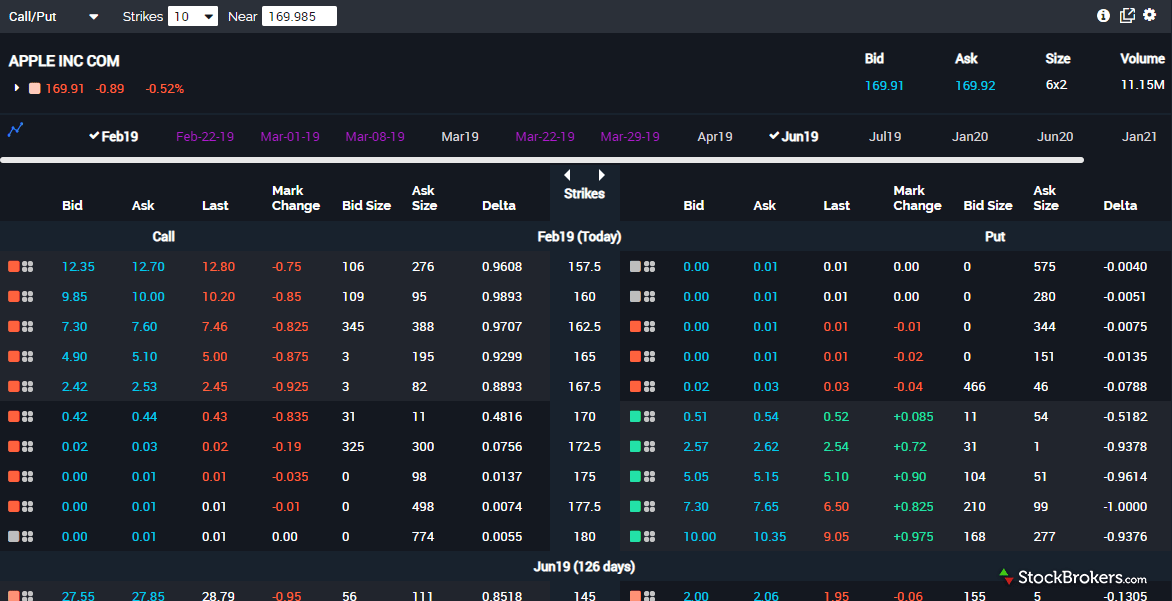
Task: Click the grid icon for 180 put
Action: (x=650, y=536)
